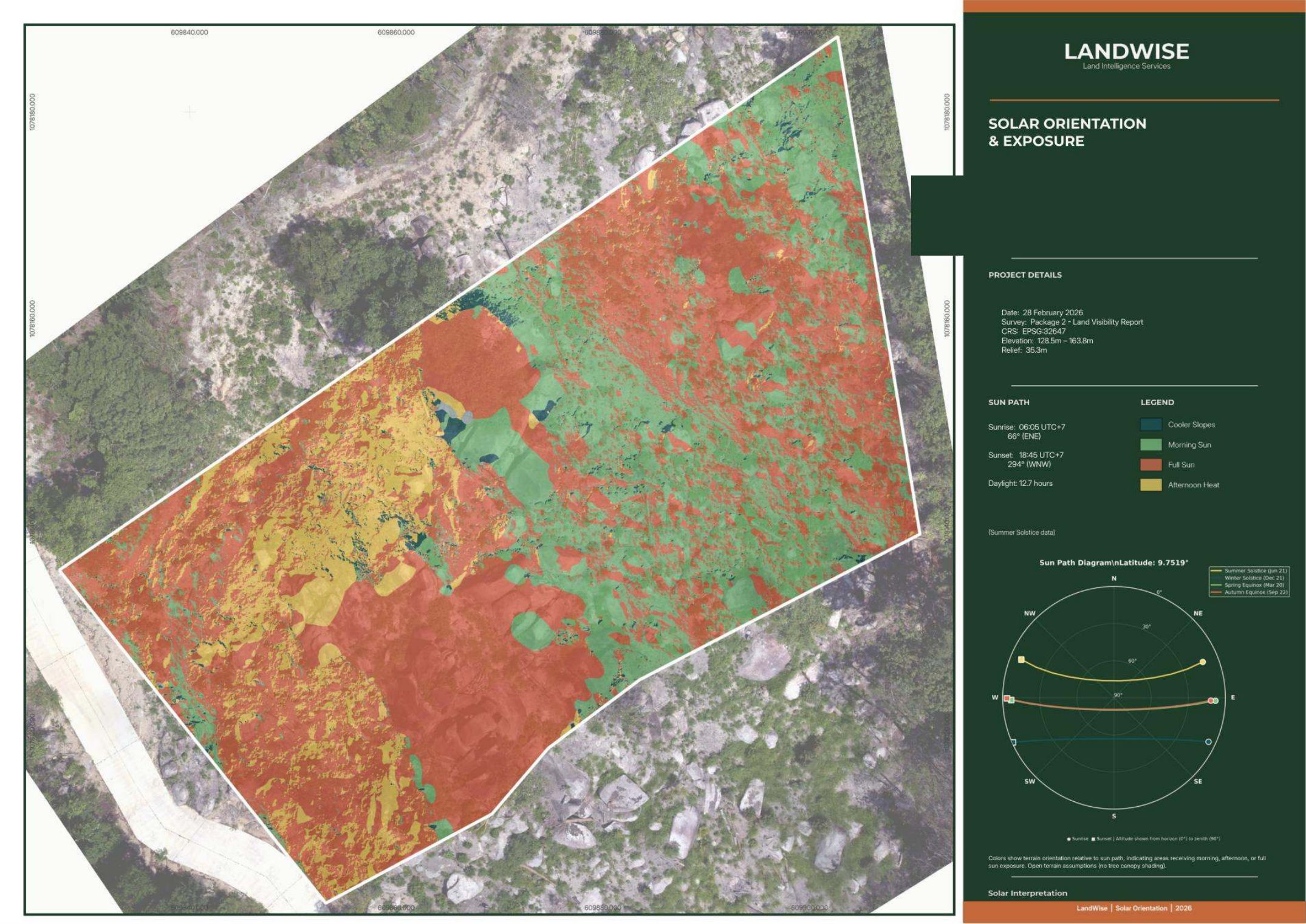The height and width of the screenshot is (924, 1306).
Task: Click the red autumn equinox sunrise circle marker
Action: 1211,700
